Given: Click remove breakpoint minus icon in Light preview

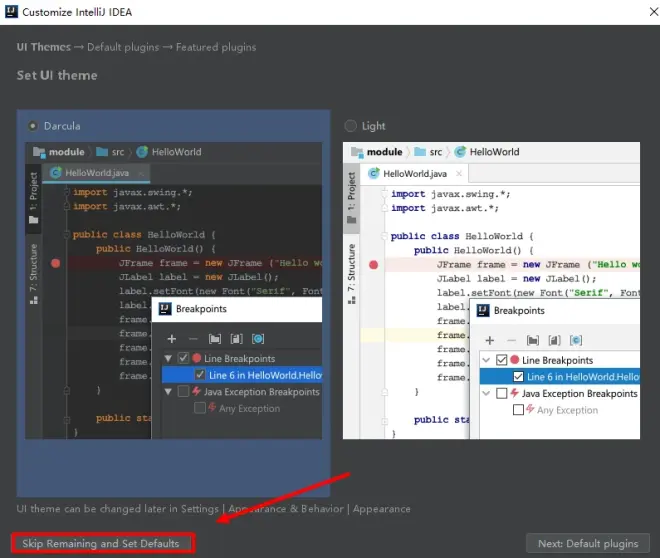Looking at the screenshot, I should (511, 340).
